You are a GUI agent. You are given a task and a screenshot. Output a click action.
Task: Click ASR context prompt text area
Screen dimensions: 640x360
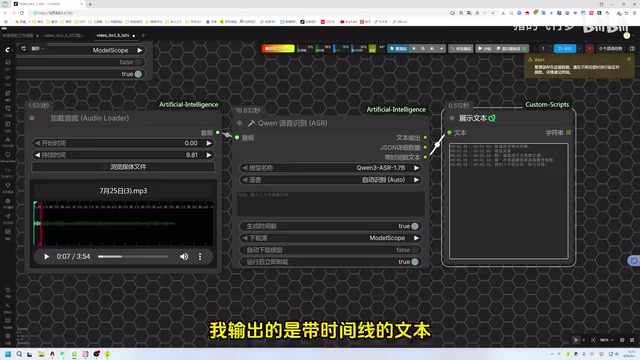tap(331, 203)
